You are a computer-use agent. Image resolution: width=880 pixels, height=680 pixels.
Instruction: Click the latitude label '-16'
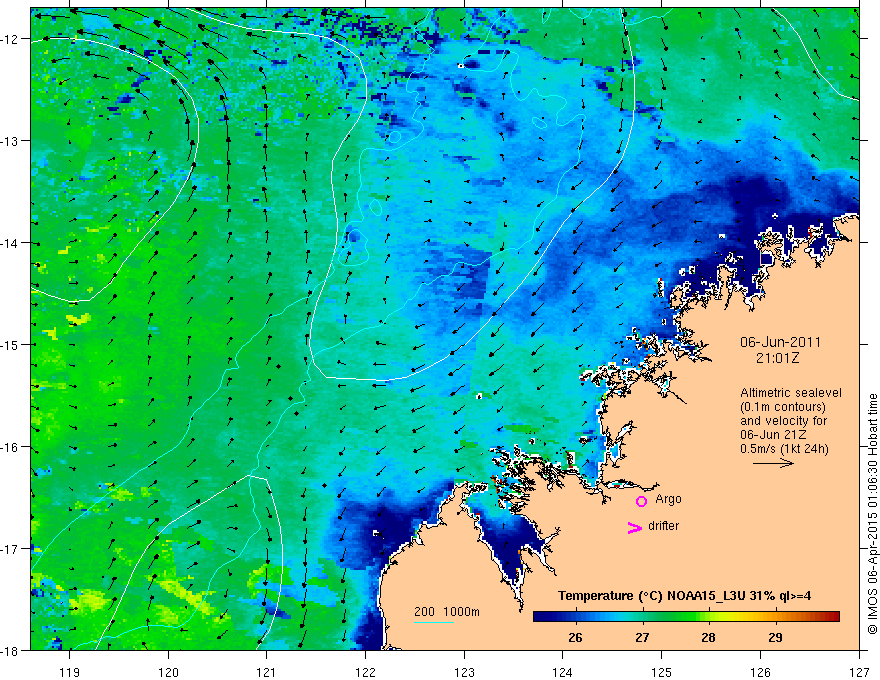pyautogui.click(x=10, y=447)
